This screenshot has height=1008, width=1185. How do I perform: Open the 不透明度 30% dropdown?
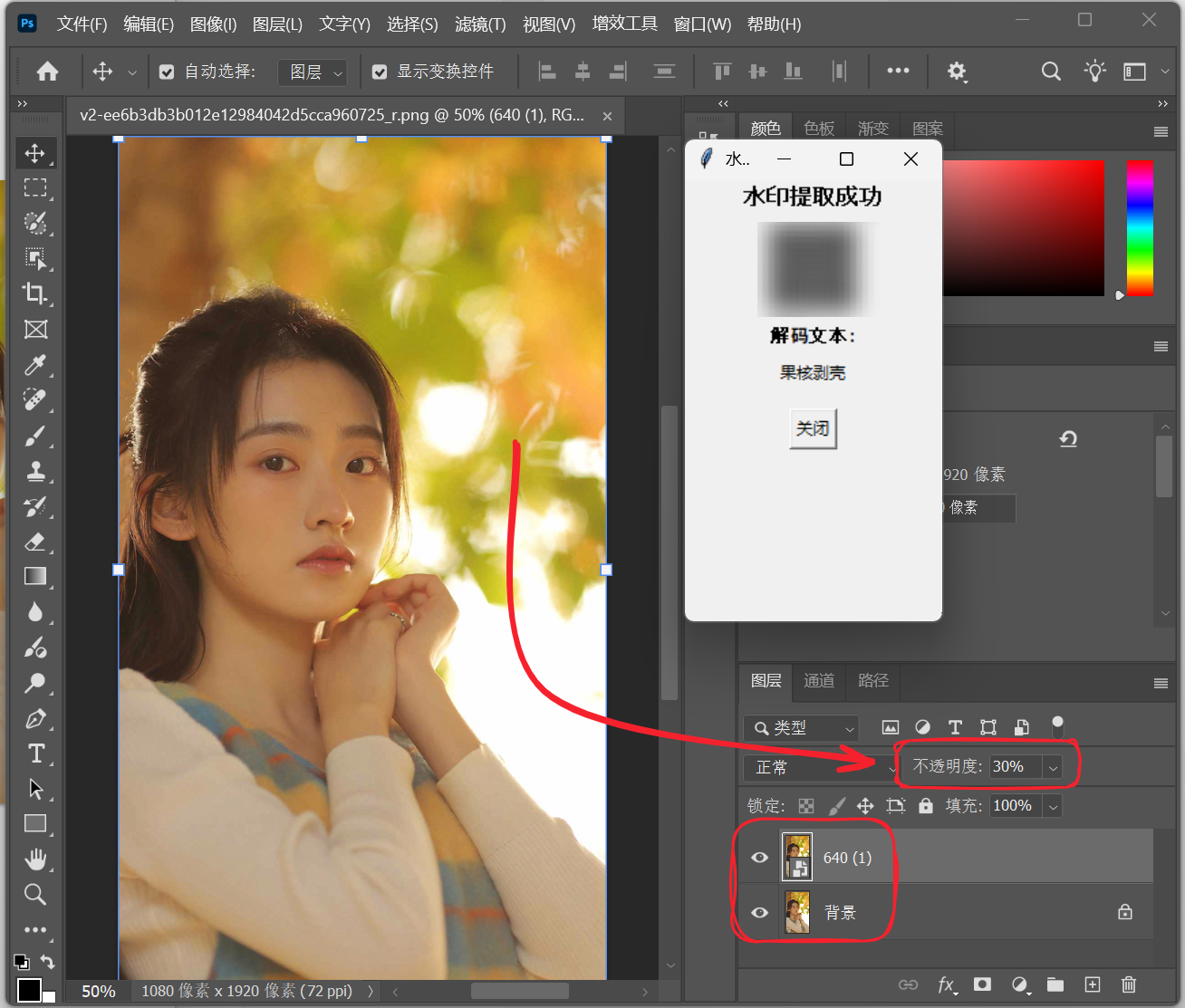pyautogui.click(x=1053, y=767)
